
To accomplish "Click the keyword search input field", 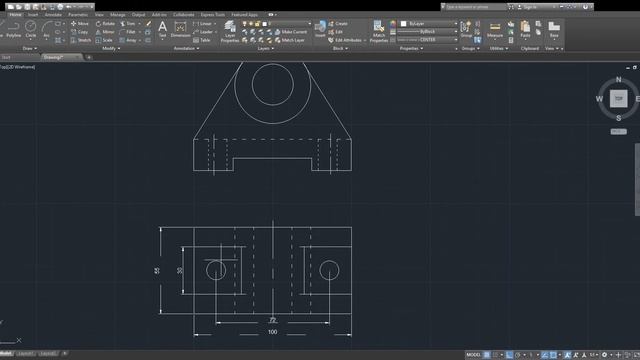I will point(476,7).
